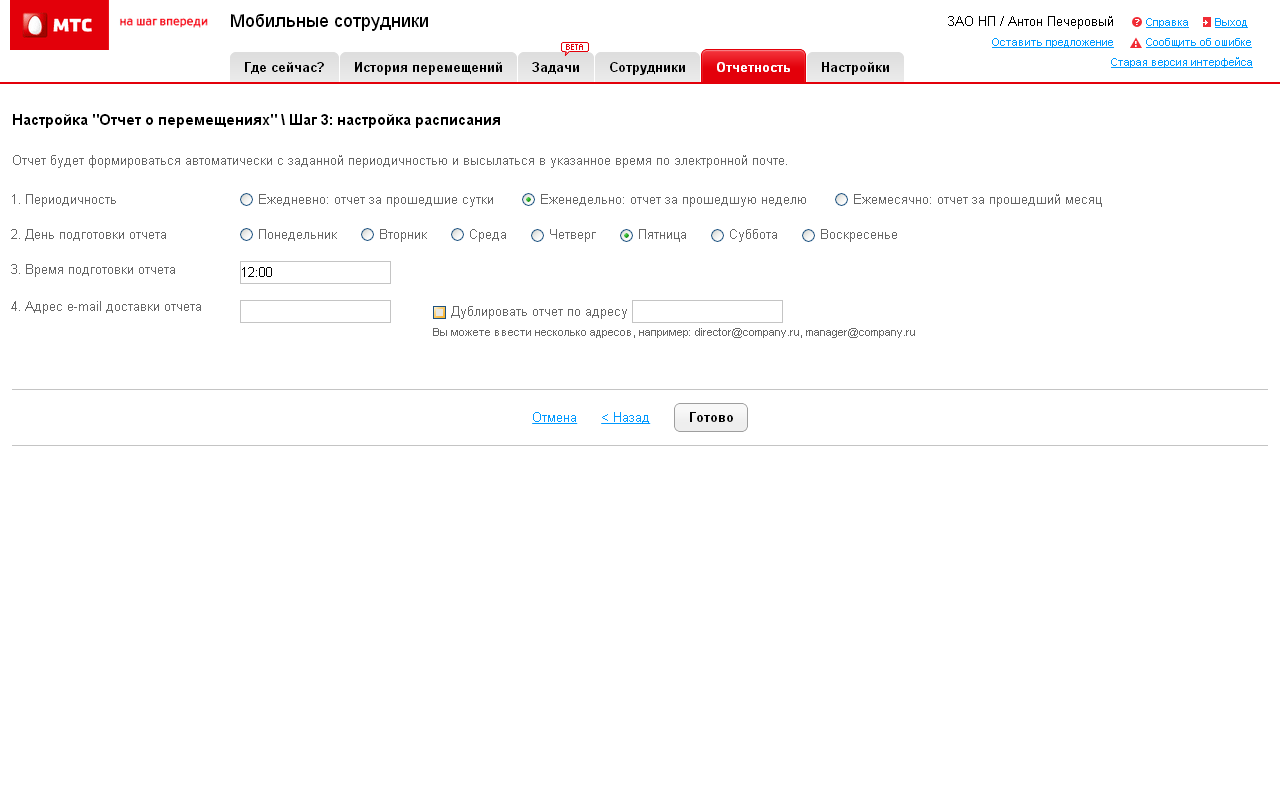The image size is (1280, 800).
Task: Click the red exit icon near Выход
Action: pyautogui.click(x=1207, y=22)
